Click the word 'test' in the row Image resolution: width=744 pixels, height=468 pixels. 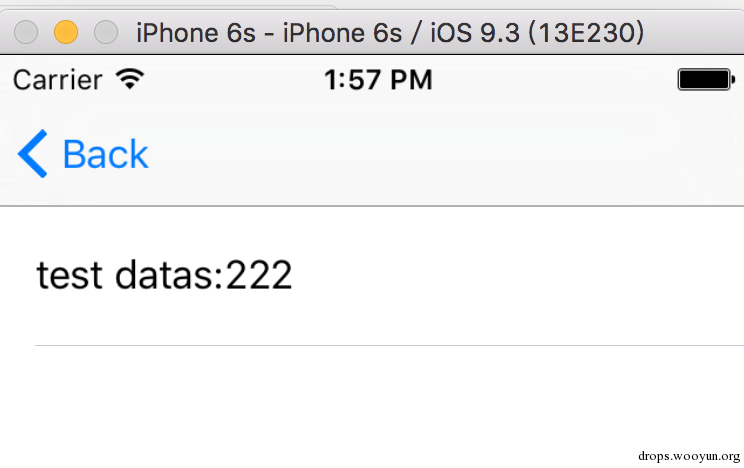point(69,274)
